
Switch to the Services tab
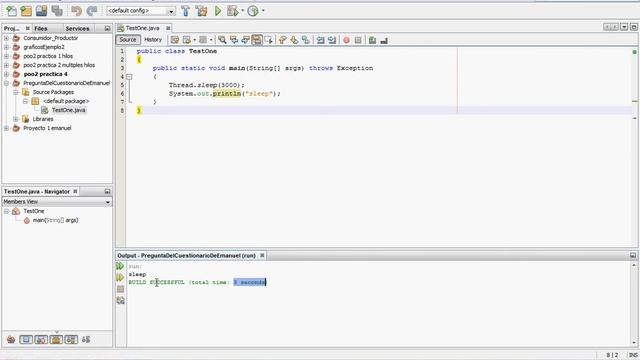[x=77, y=29]
